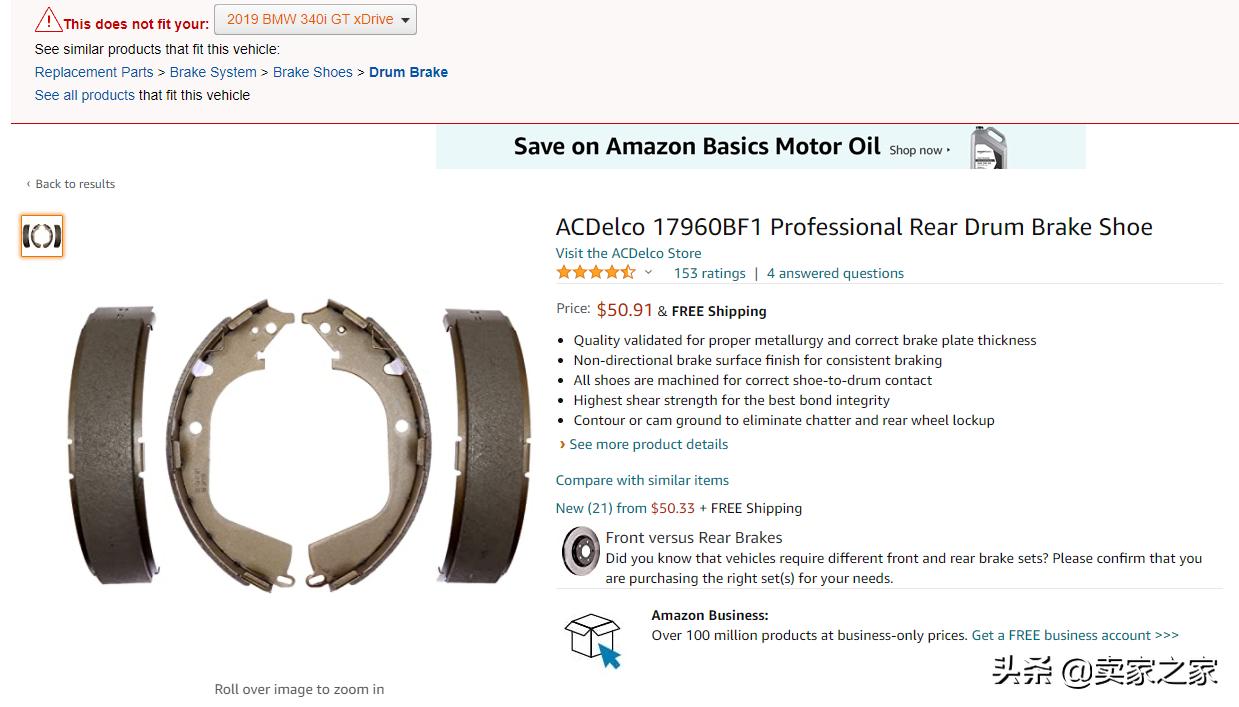Open the 153 ratings link
Image resolution: width=1239 pixels, height=707 pixels.
(709, 273)
